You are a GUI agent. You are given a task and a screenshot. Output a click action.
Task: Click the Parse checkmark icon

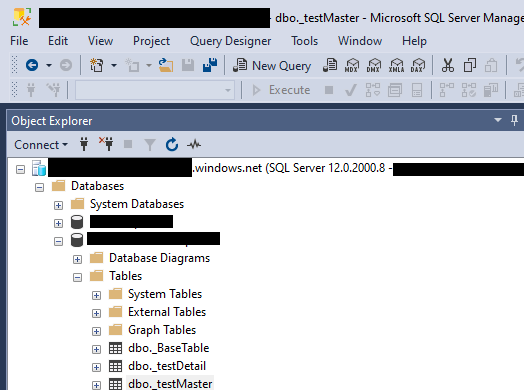point(351,90)
